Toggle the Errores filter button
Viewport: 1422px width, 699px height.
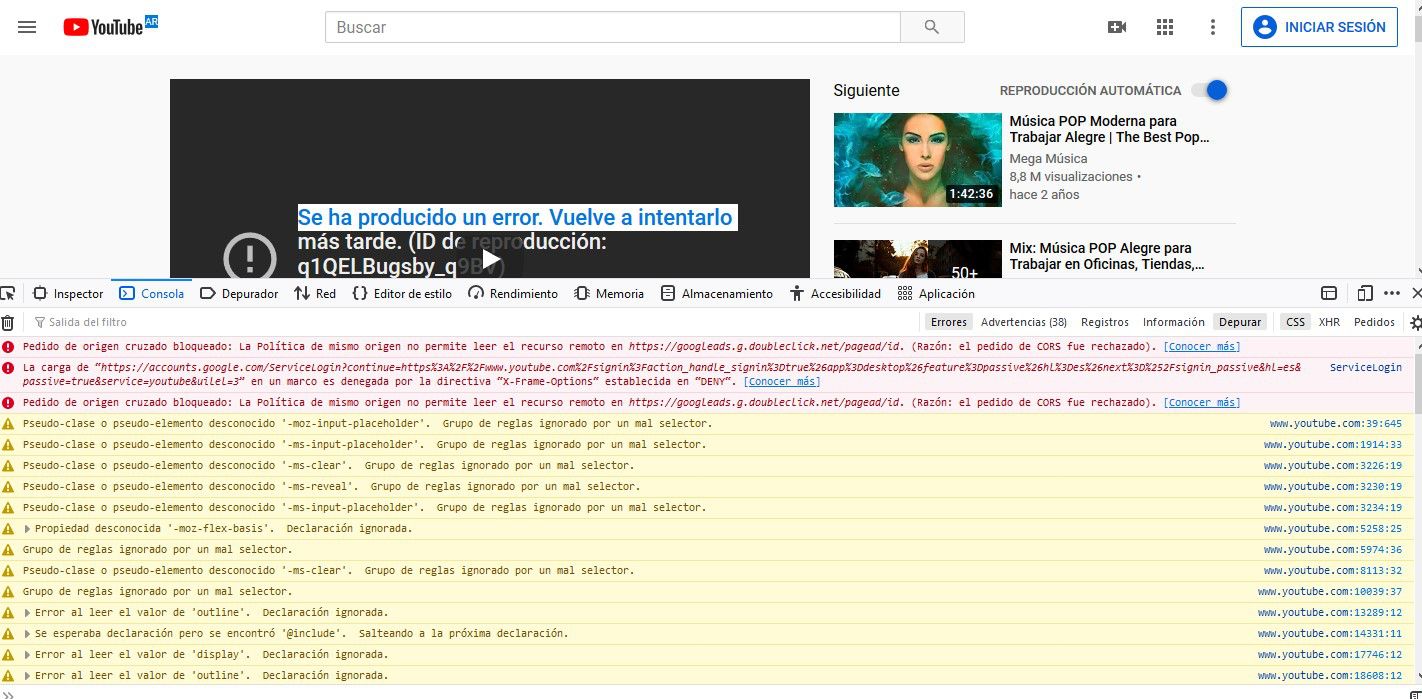coord(949,322)
